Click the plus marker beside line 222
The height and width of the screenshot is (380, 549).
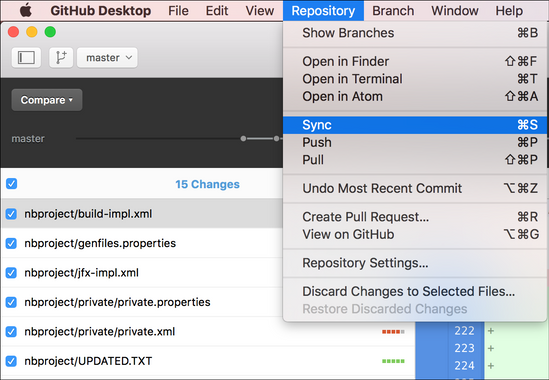(491, 331)
